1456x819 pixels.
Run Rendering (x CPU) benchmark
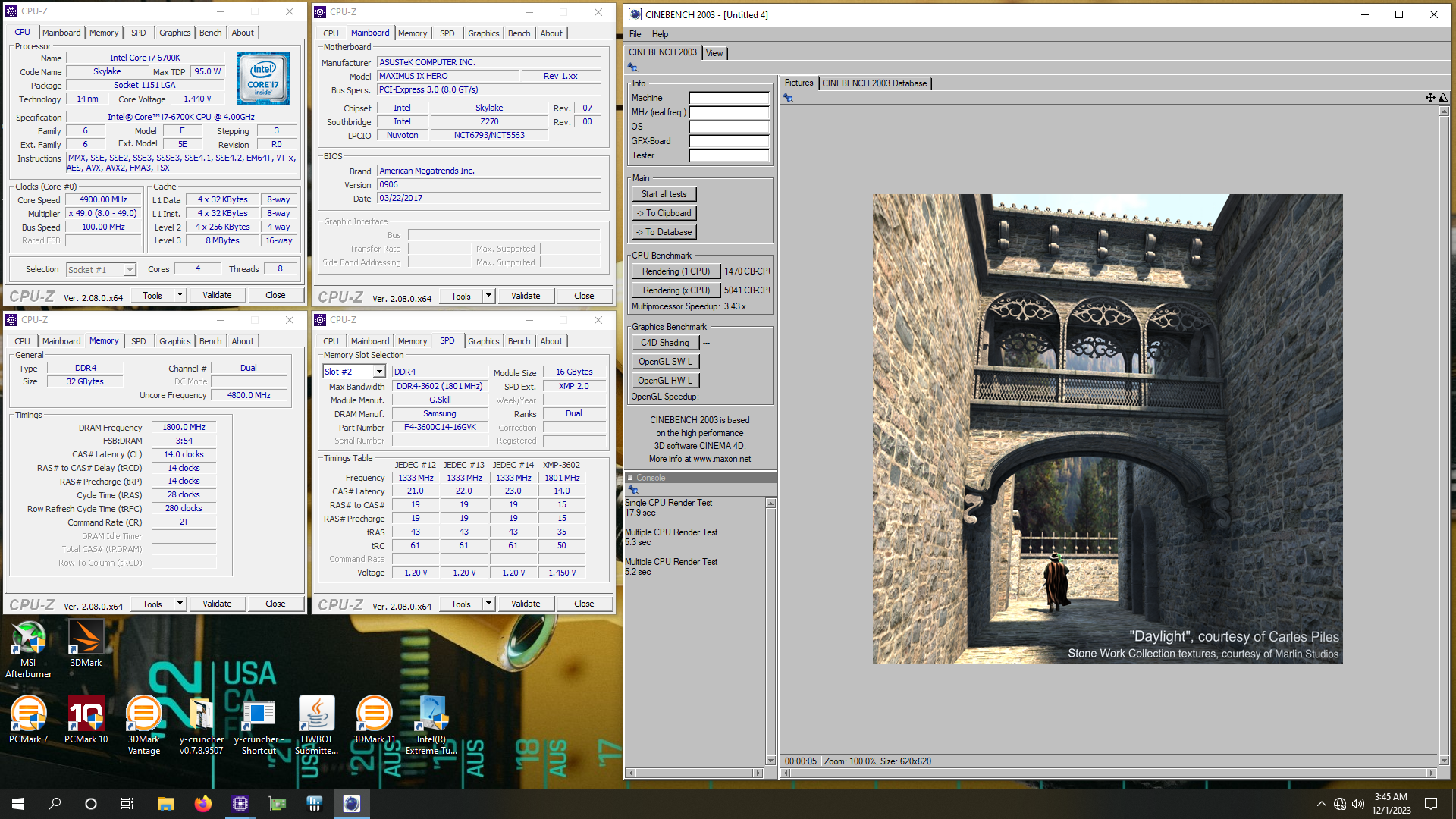coord(676,290)
